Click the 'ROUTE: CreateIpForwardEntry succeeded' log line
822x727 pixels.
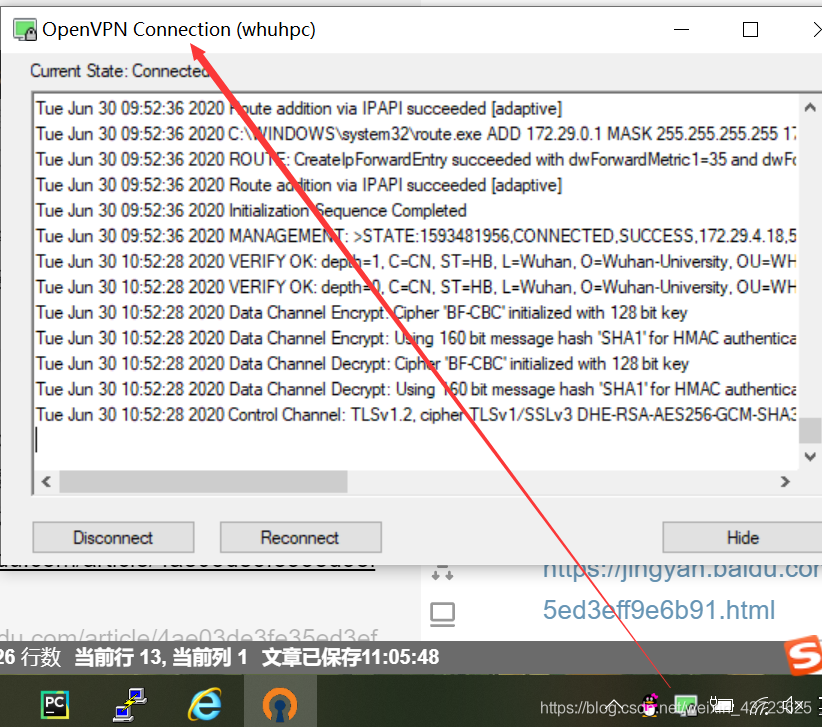click(x=415, y=159)
